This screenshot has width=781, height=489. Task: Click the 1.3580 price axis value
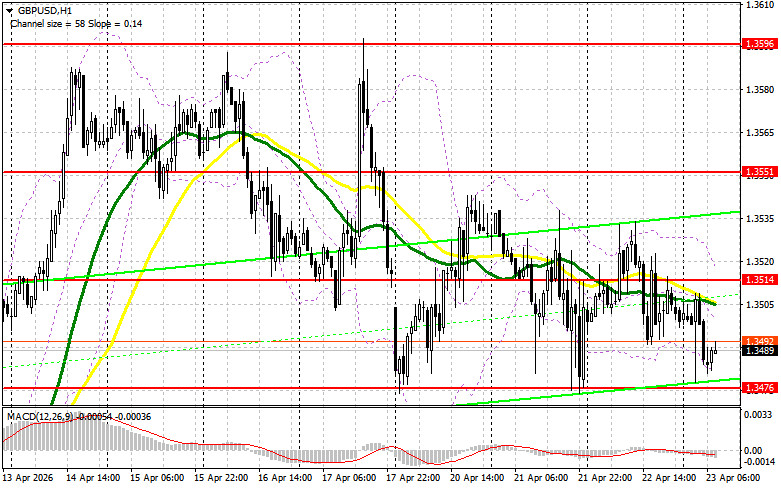point(760,90)
